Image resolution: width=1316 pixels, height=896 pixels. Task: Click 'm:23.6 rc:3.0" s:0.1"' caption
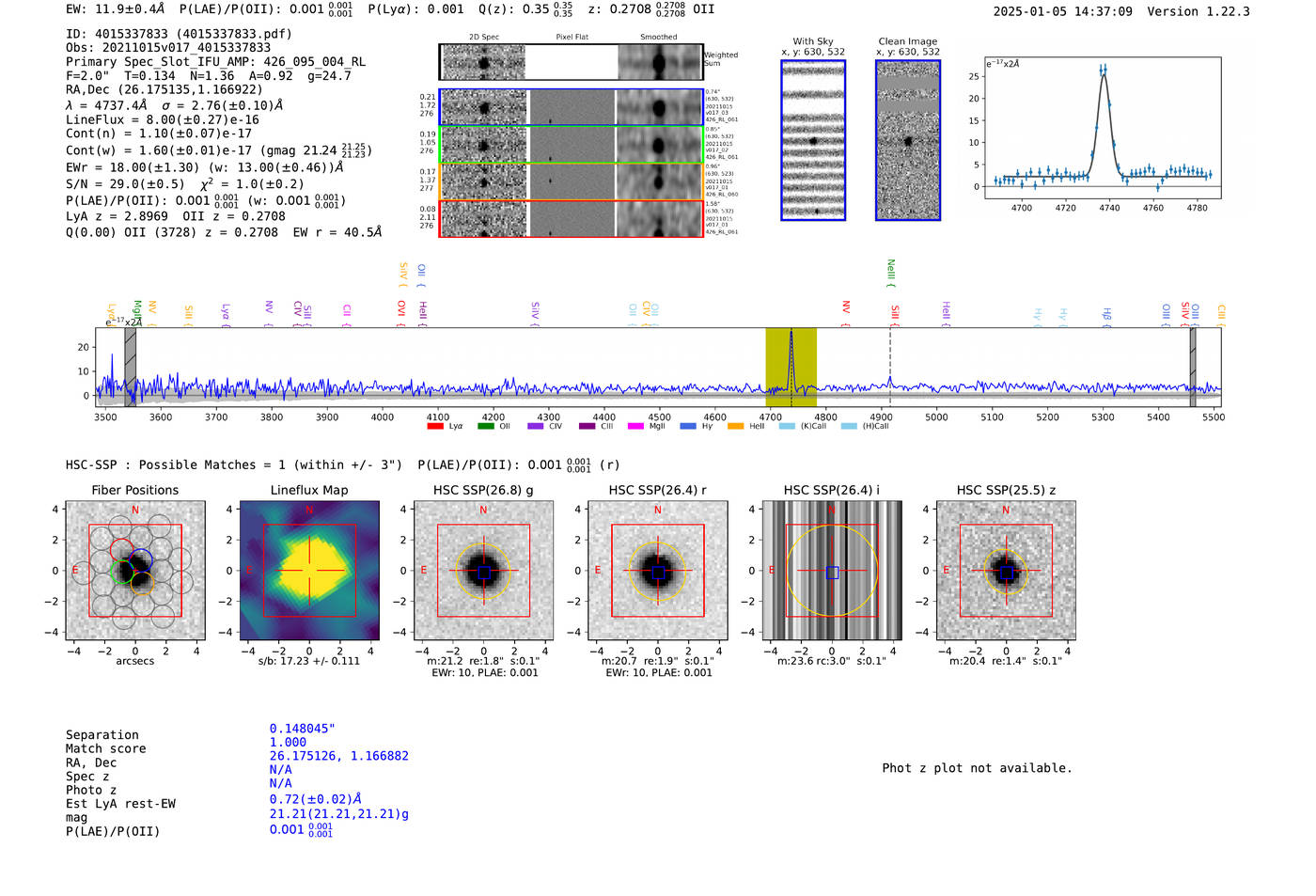(x=832, y=661)
